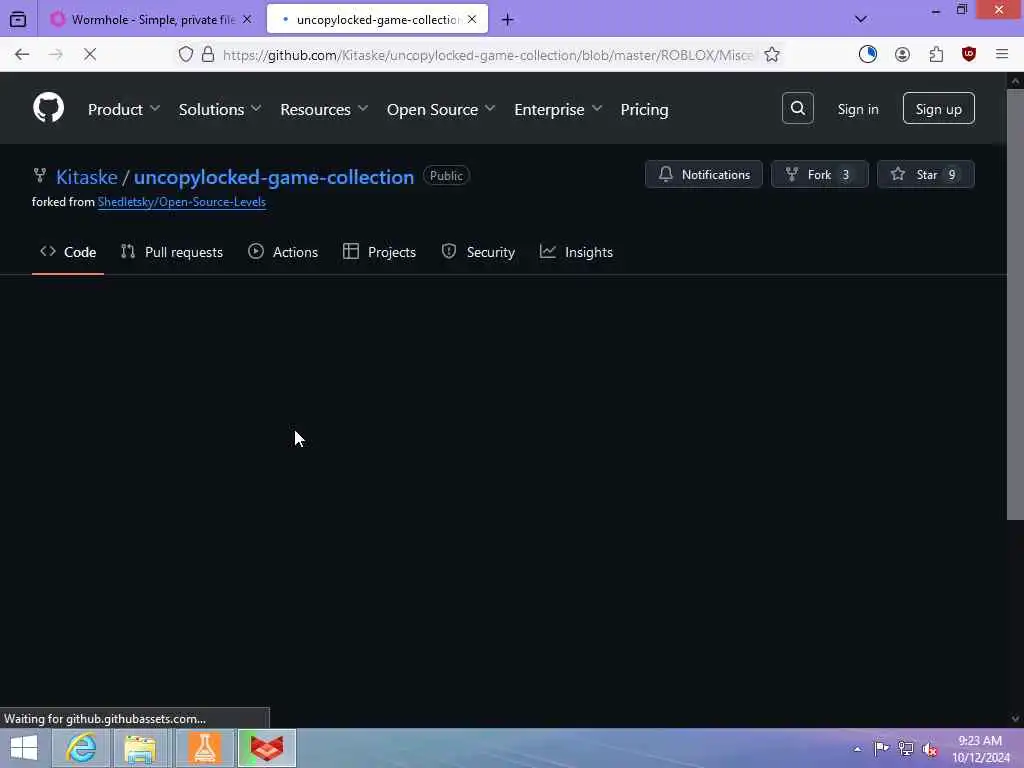The height and width of the screenshot is (768, 1024).
Task: Open uncopylocked-game-collection repository link
Action: [274, 177]
